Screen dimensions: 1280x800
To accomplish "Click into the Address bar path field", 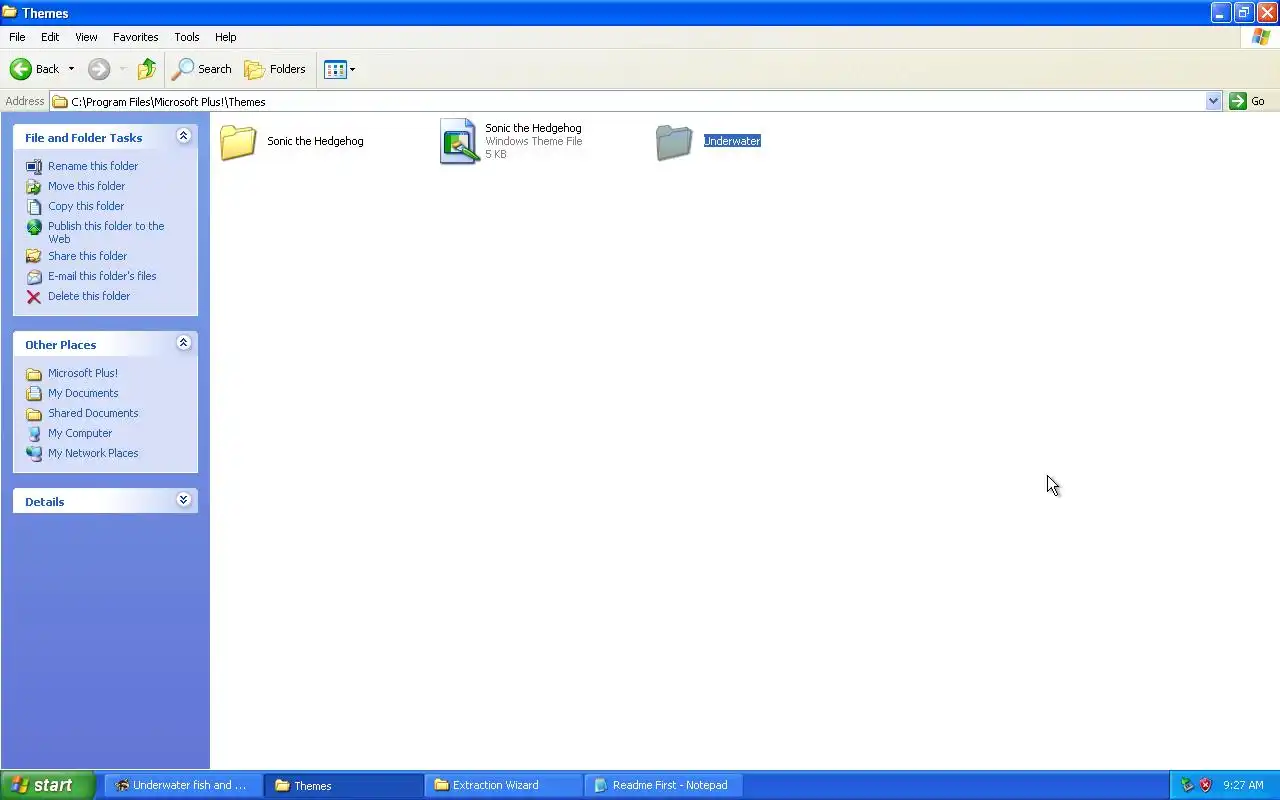I will [x=628, y=101].
